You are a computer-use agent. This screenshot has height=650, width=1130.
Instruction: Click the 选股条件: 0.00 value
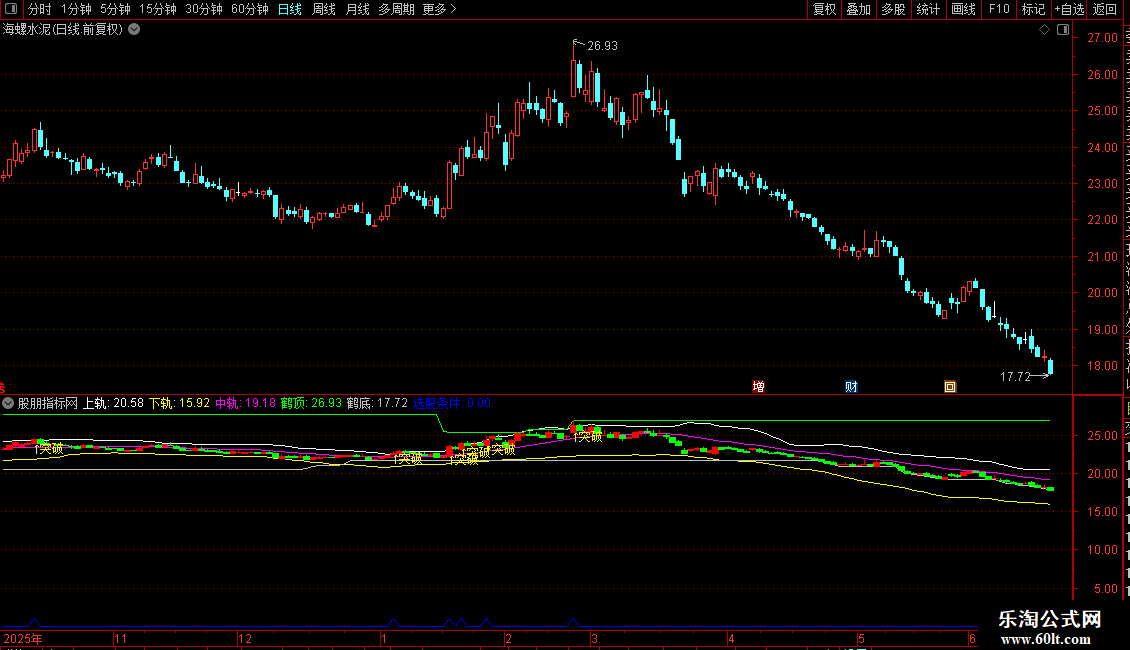coord(452,404)
